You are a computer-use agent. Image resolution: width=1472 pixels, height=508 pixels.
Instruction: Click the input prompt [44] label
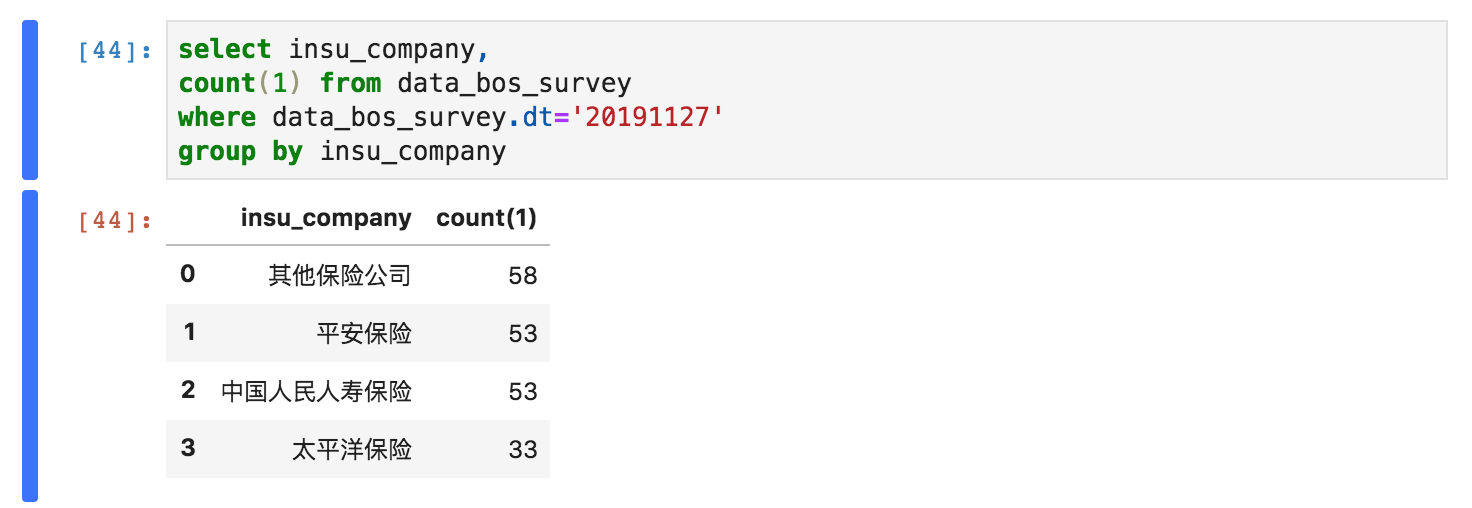pos(116,50)
